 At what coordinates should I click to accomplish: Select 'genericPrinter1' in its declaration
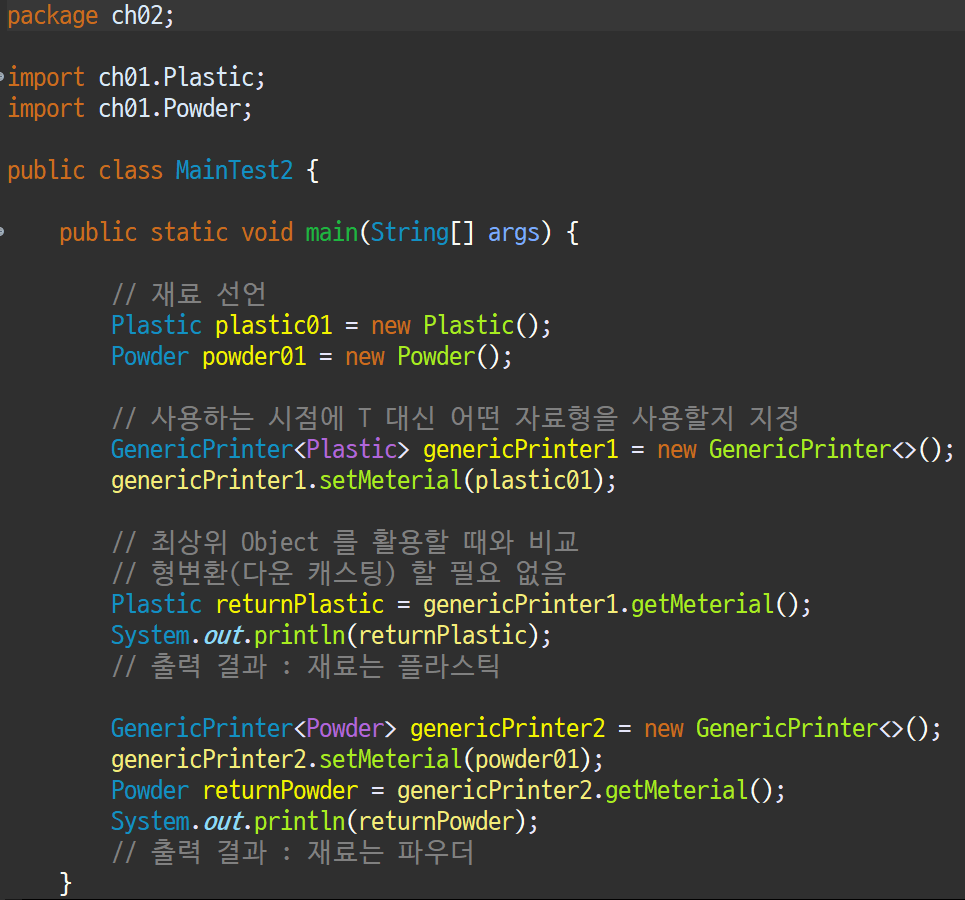click(521, 449)
